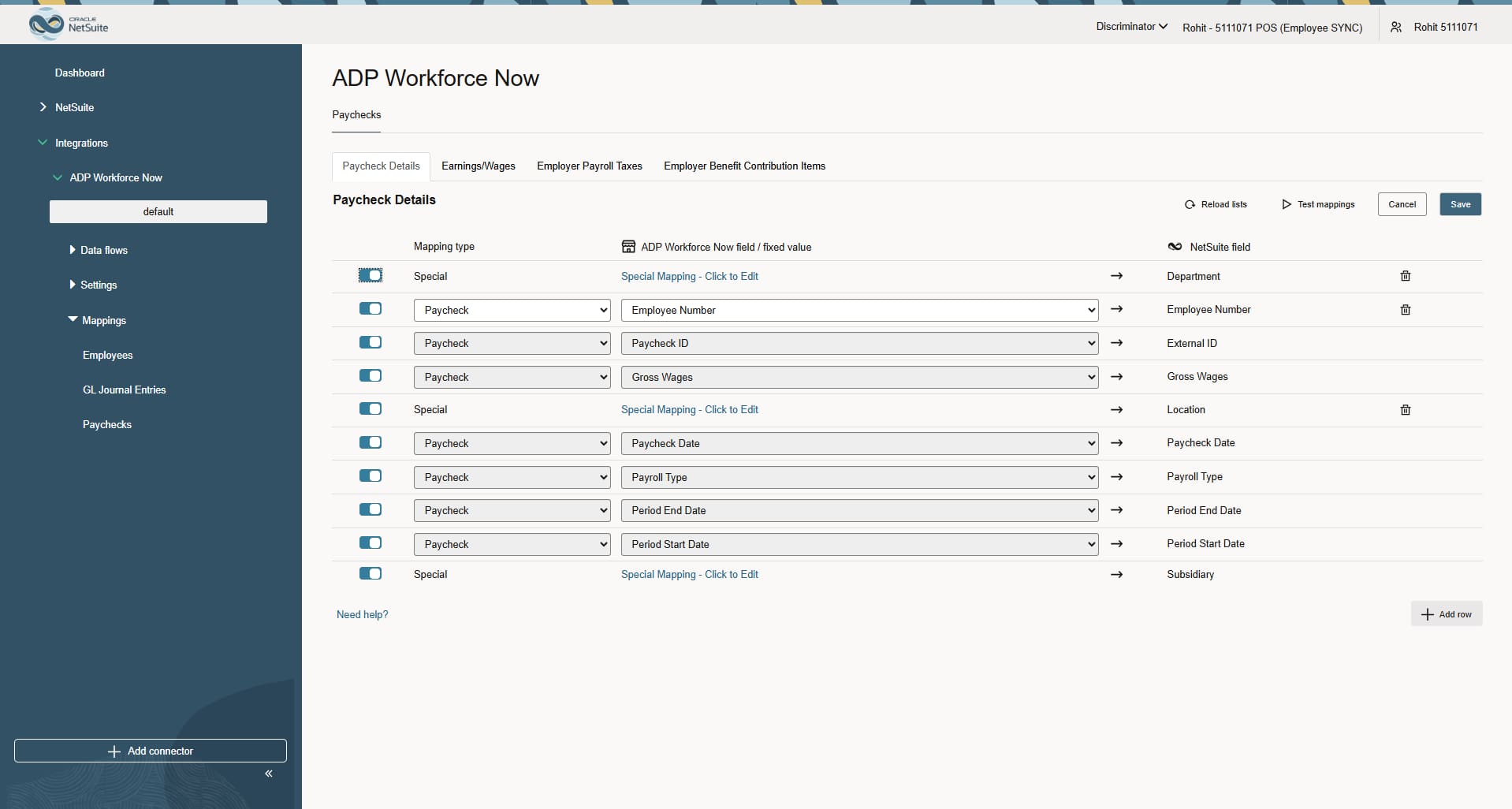Click the plus icon on Add row
The width and height of the screenshot is (1512, 809).
pos(1427,614)
